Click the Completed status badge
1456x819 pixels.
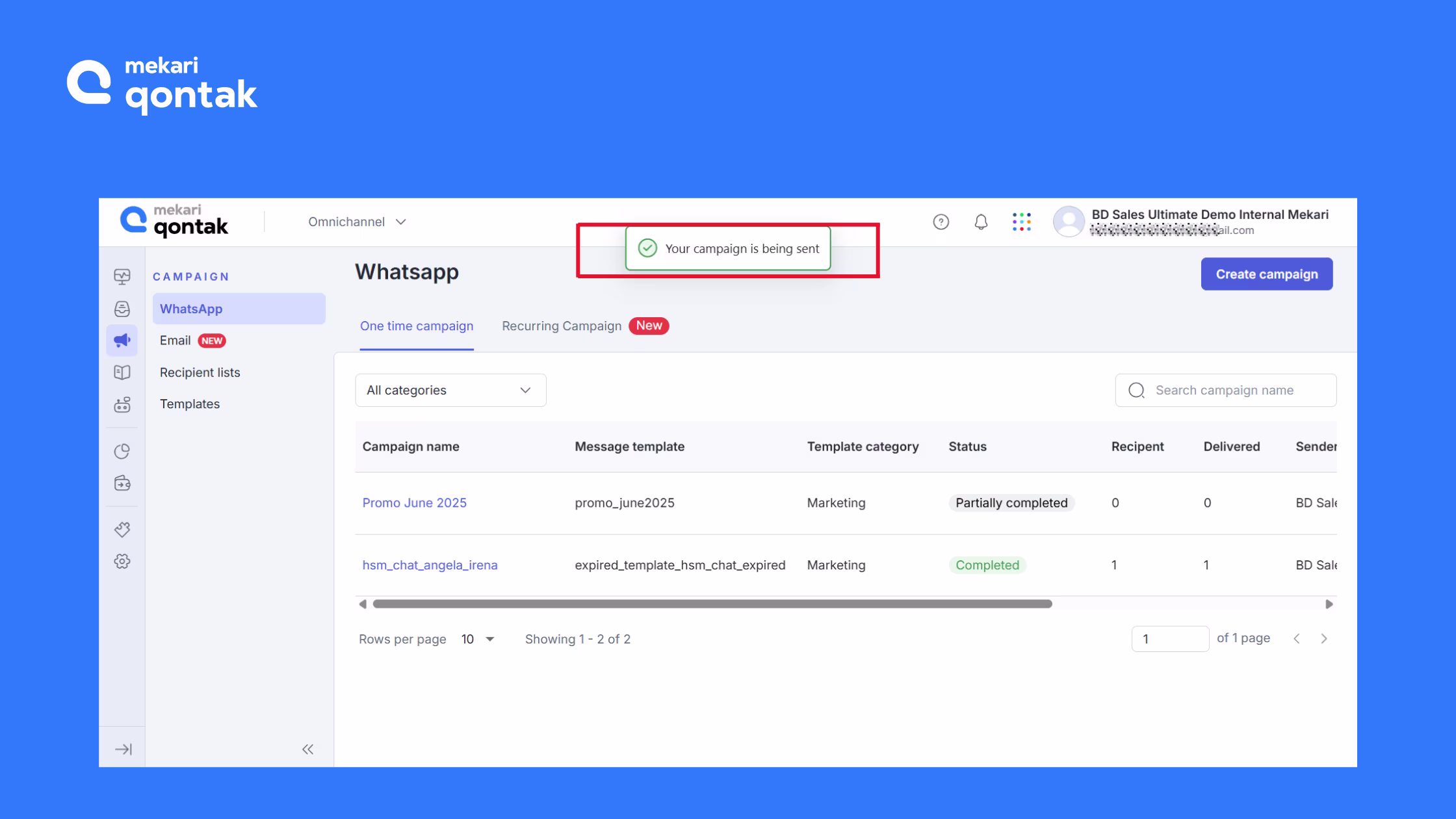pyautogui.click(x=987, y=565)
